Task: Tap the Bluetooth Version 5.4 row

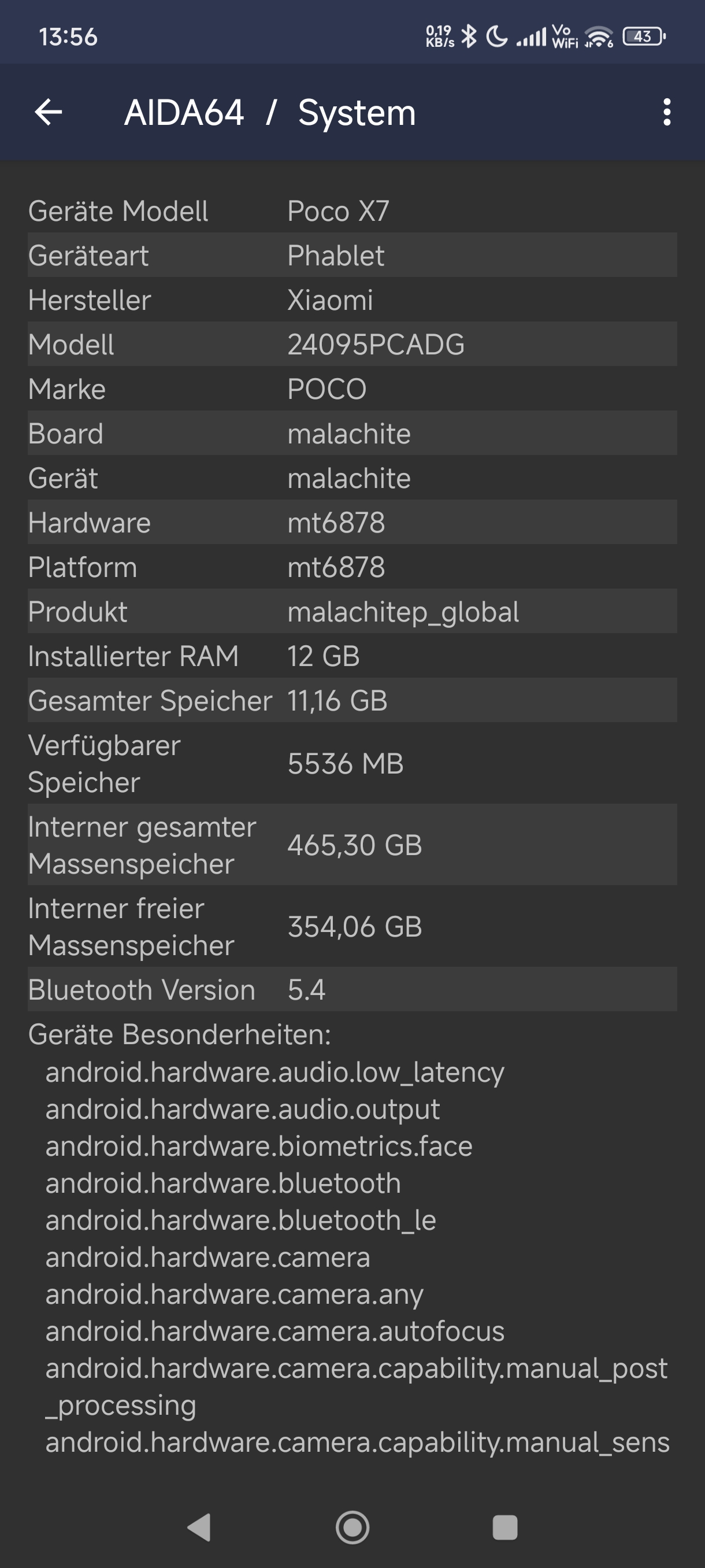Action: pos(352,990)
